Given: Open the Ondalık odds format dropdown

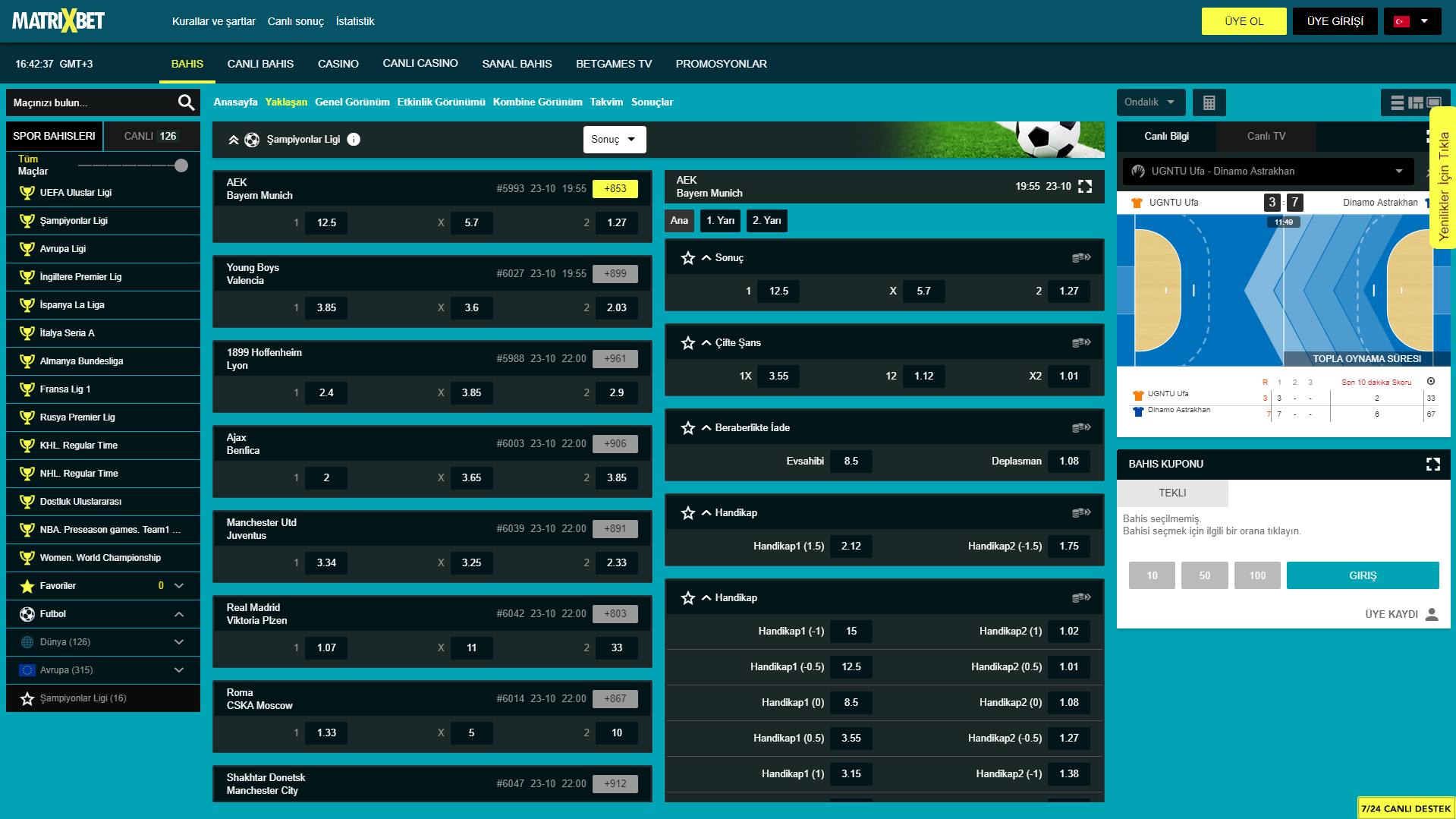Looking at the screenshot, I should point(1149,102).
